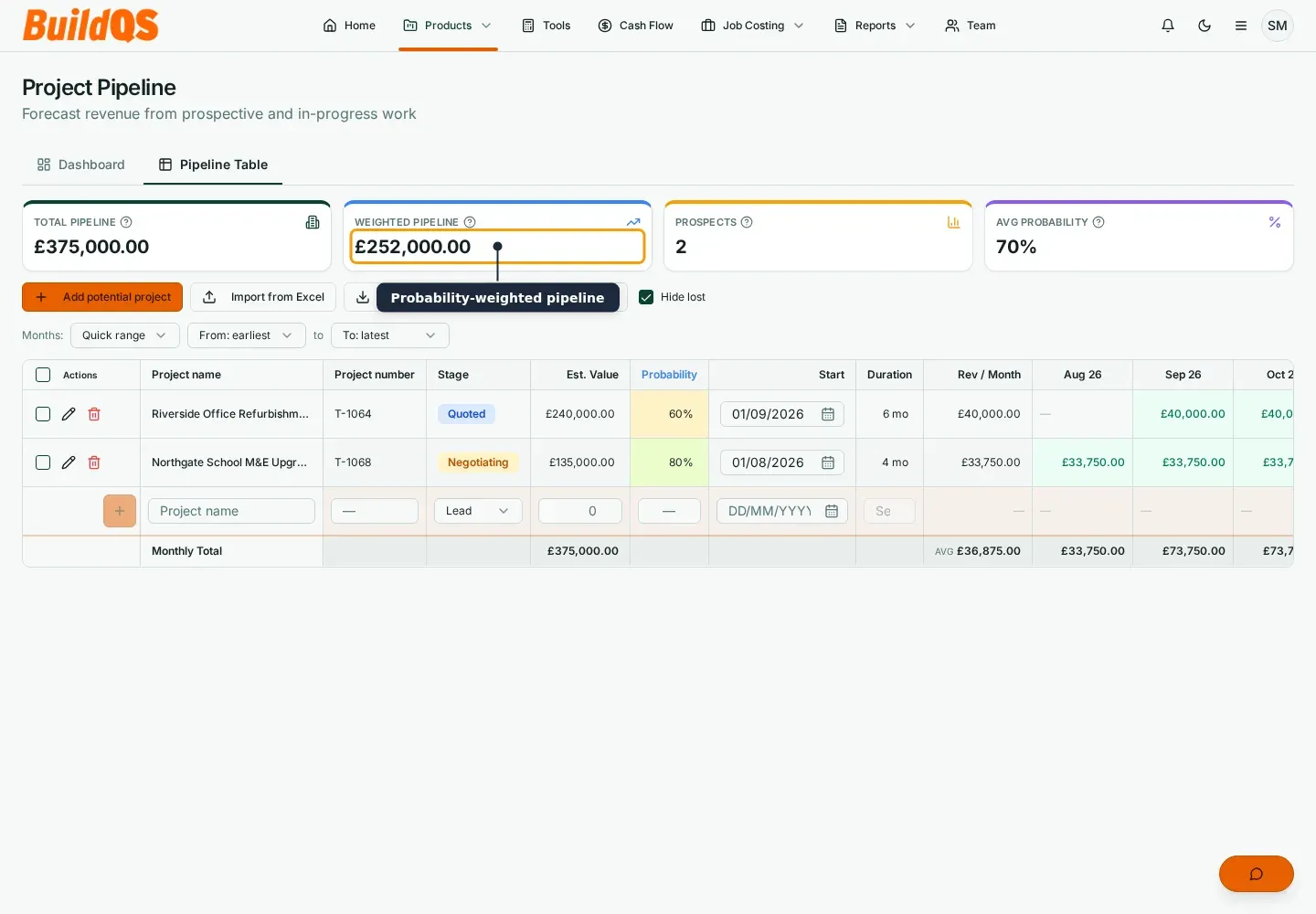Viewport: 1316px width, 914px height.
Task: Click the Quoted stage badge
Action: (466, 414)
